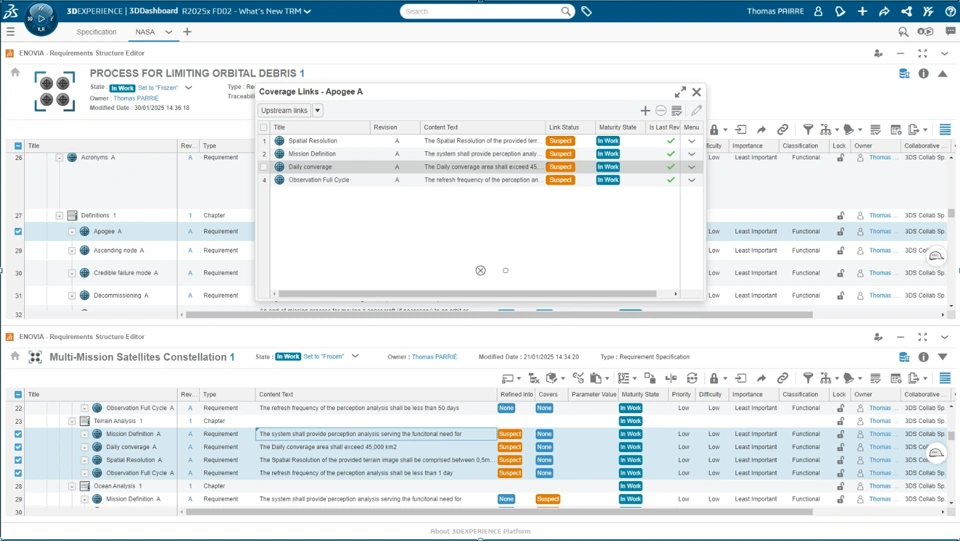
Task: Open About 3DEXPERIENCE Platform link
Action: pos(480,531)
